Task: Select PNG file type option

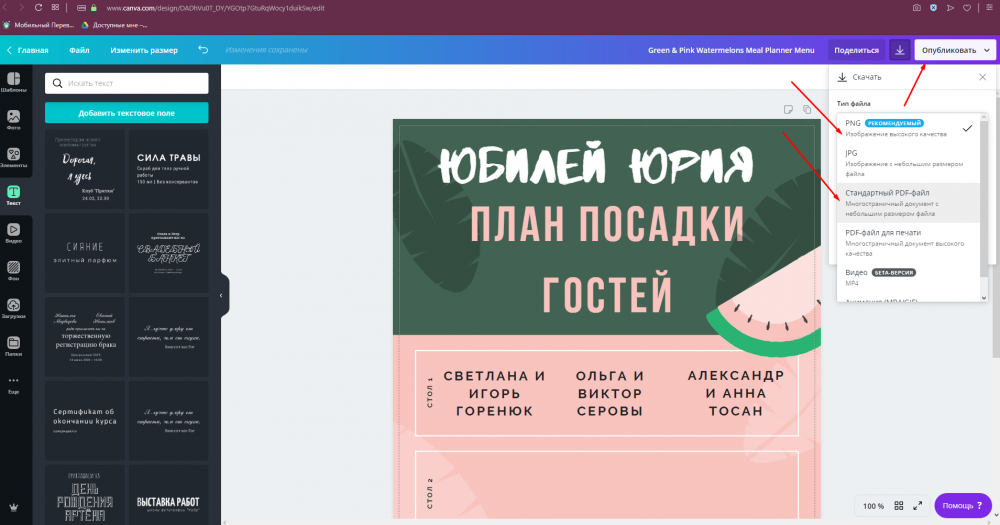Action: coord(908,128)
